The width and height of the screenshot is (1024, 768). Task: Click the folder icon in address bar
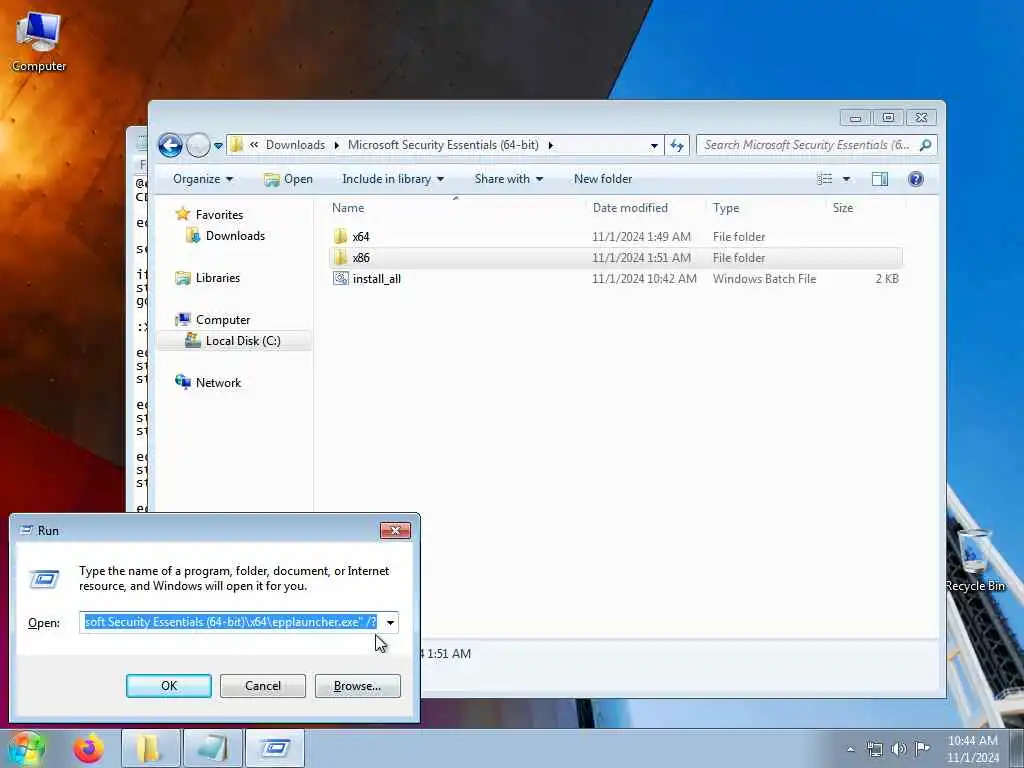pos(237,145)
